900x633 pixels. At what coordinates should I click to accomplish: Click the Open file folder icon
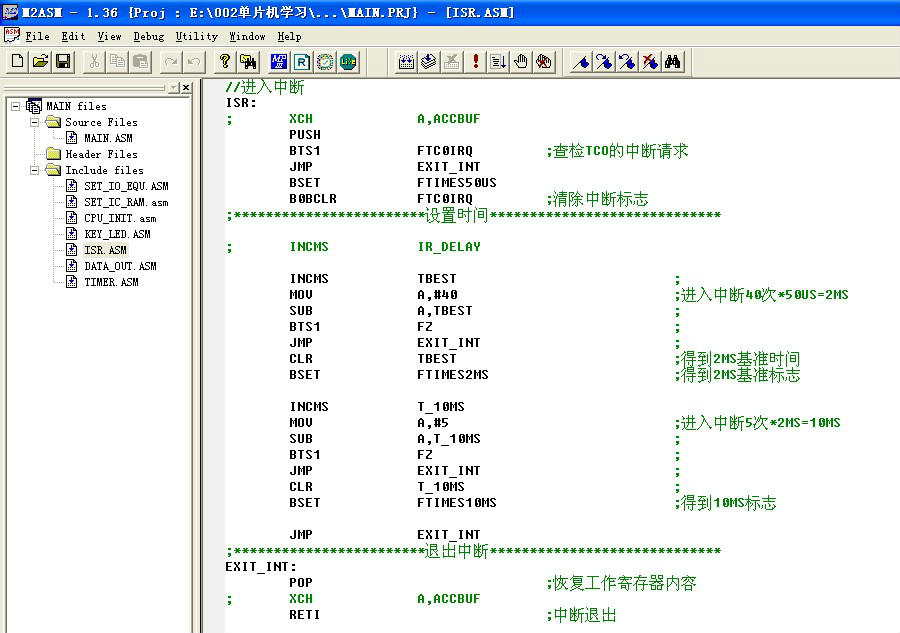tap(40, 62)
